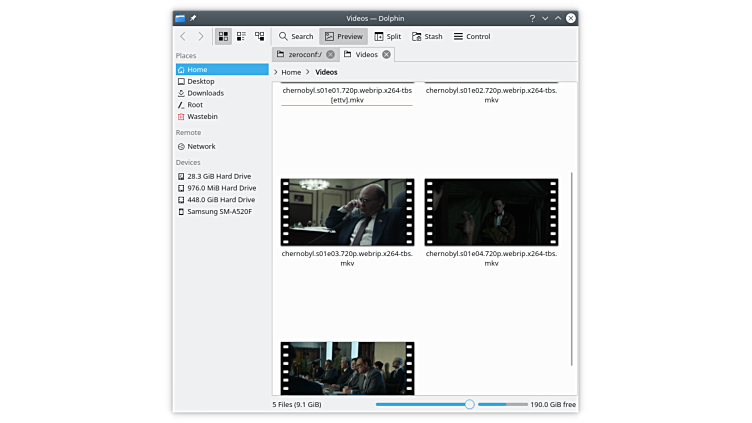Viewport: 752px width, 423px height.
Task: Toggle the Preview button in toolbar
Action: tap(343, 36)
